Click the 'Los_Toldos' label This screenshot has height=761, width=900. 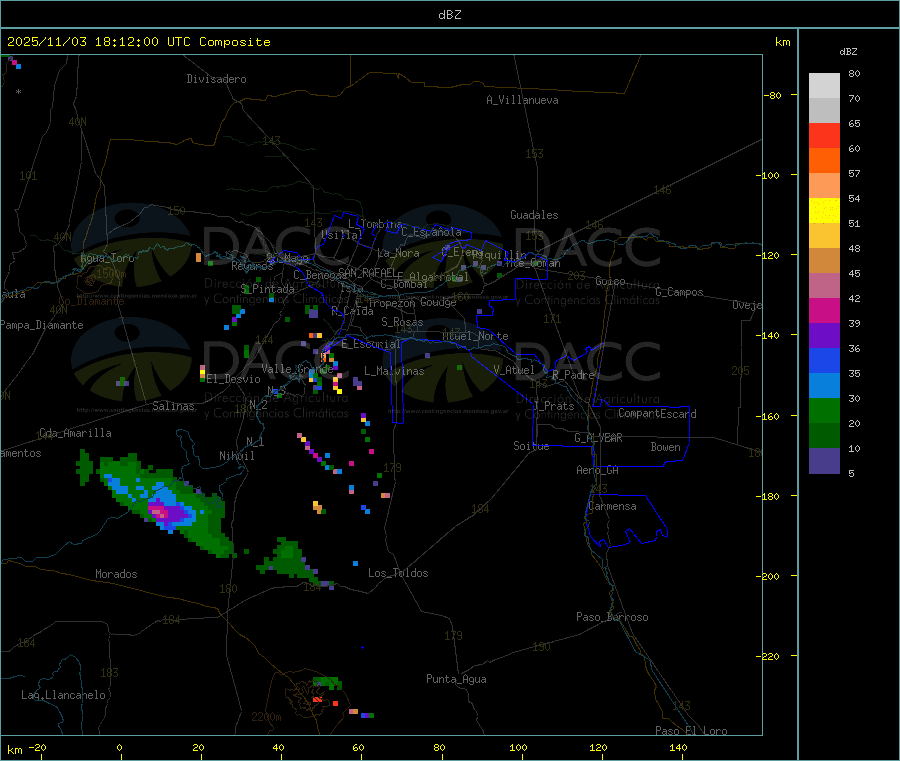point(398,573)
